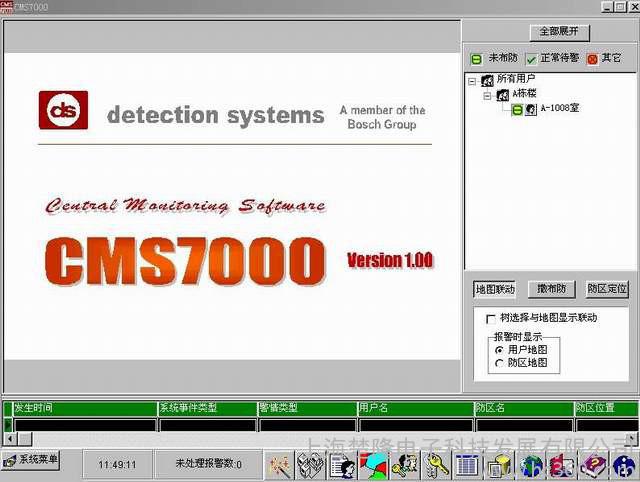Screen dimensions: 640x482
Task: Select the A-1008室 tree label
Action: [560, 108]
